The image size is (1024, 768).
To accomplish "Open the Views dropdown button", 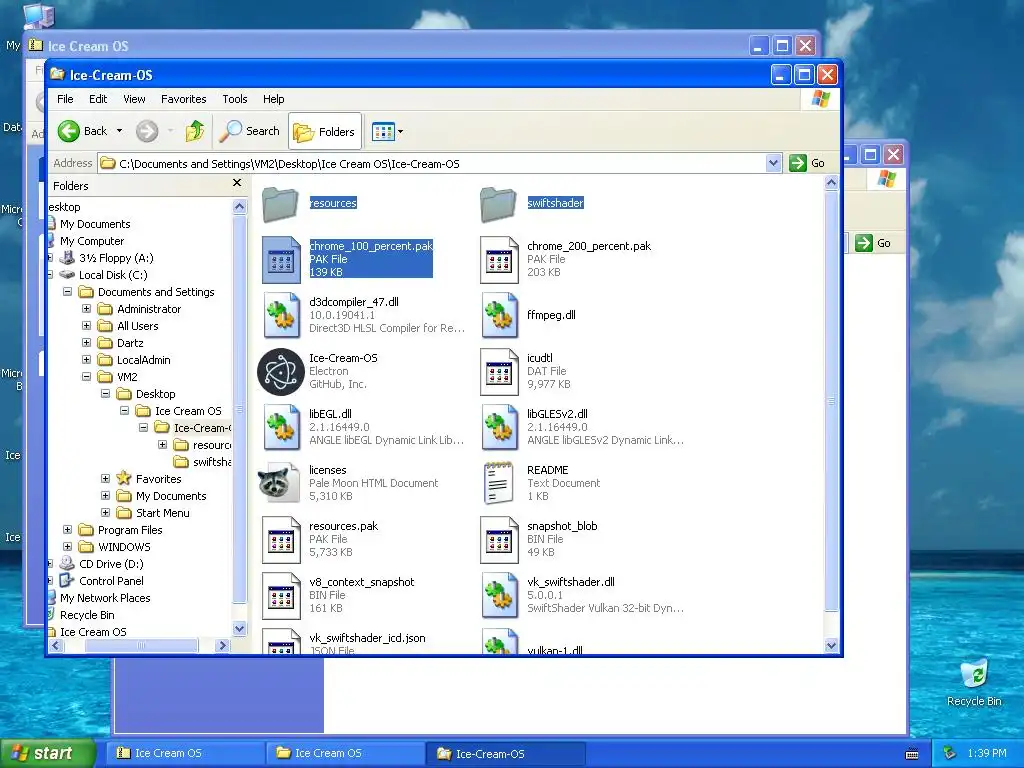I will 387,132.
